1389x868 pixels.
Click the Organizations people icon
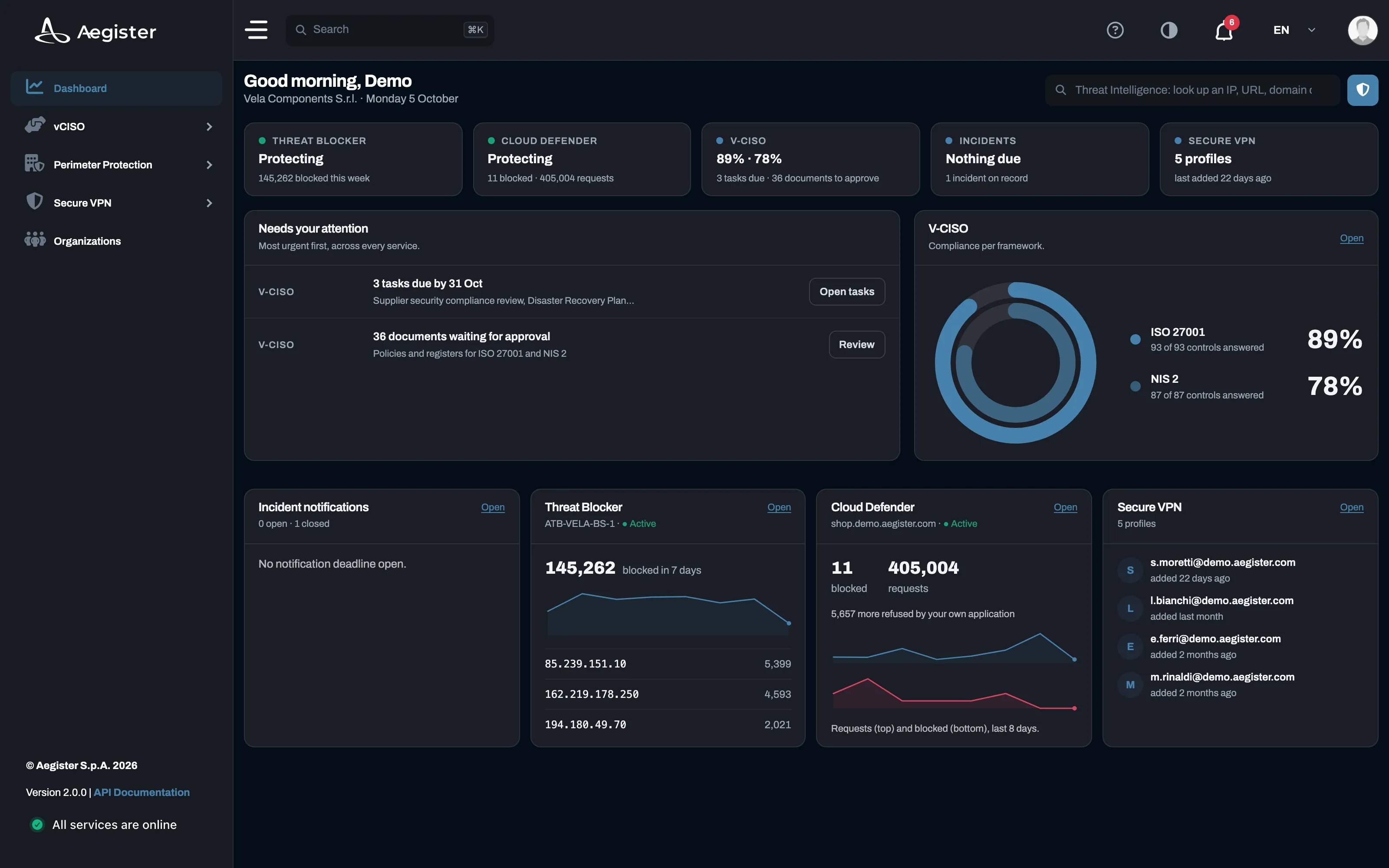click(x=34, y=240)
